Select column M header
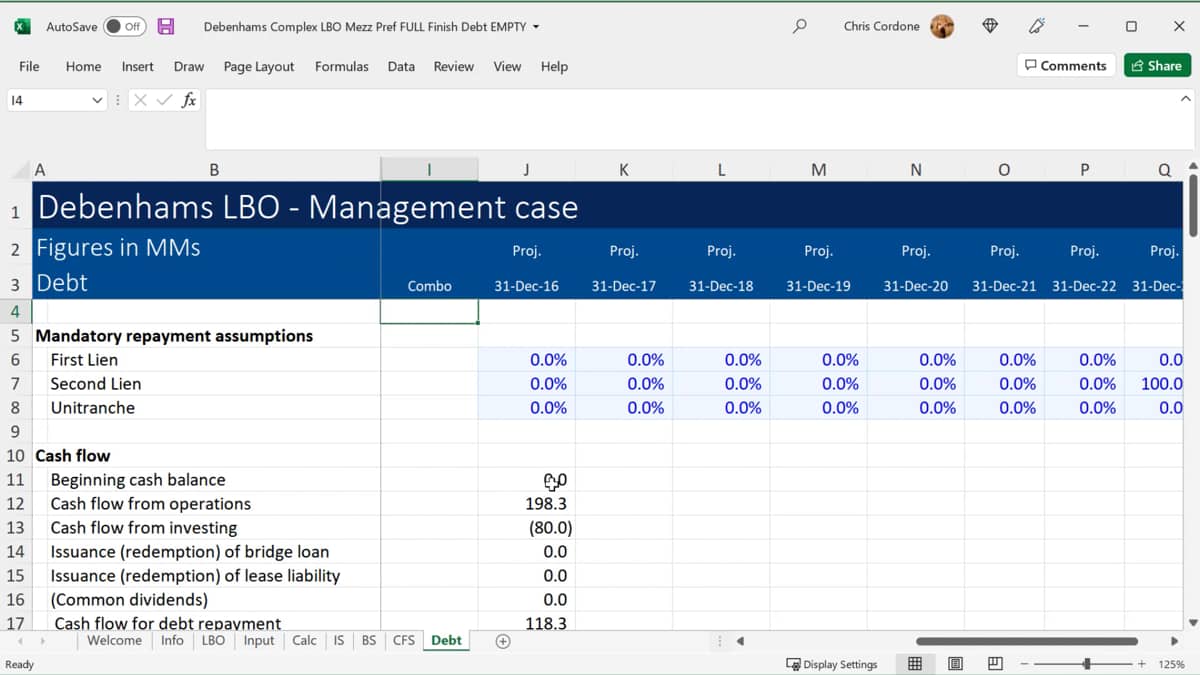This screenshot has height=675, width=1200. click(818, 170)
